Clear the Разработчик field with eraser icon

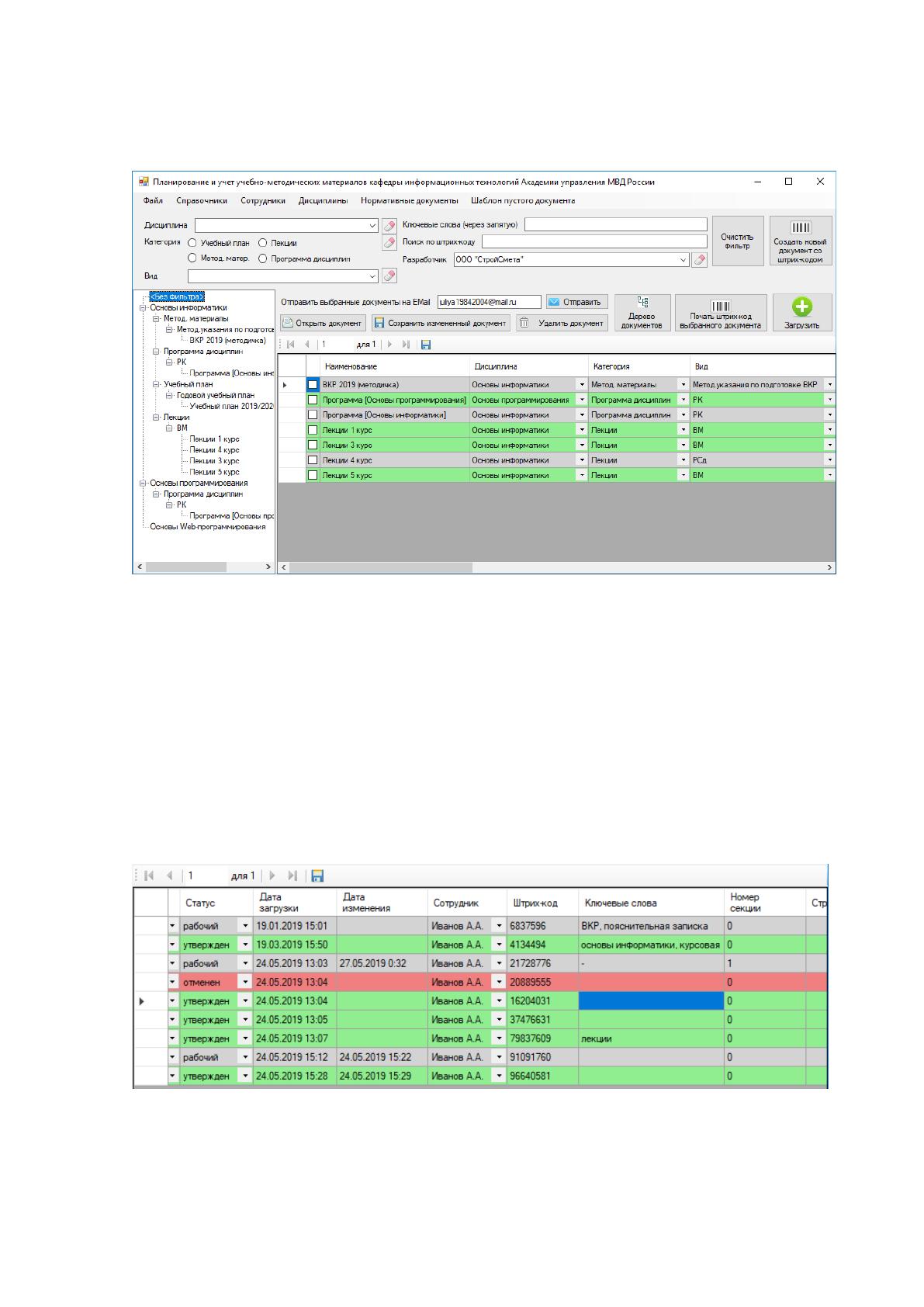pyautogui.click(x=700, y=260)
